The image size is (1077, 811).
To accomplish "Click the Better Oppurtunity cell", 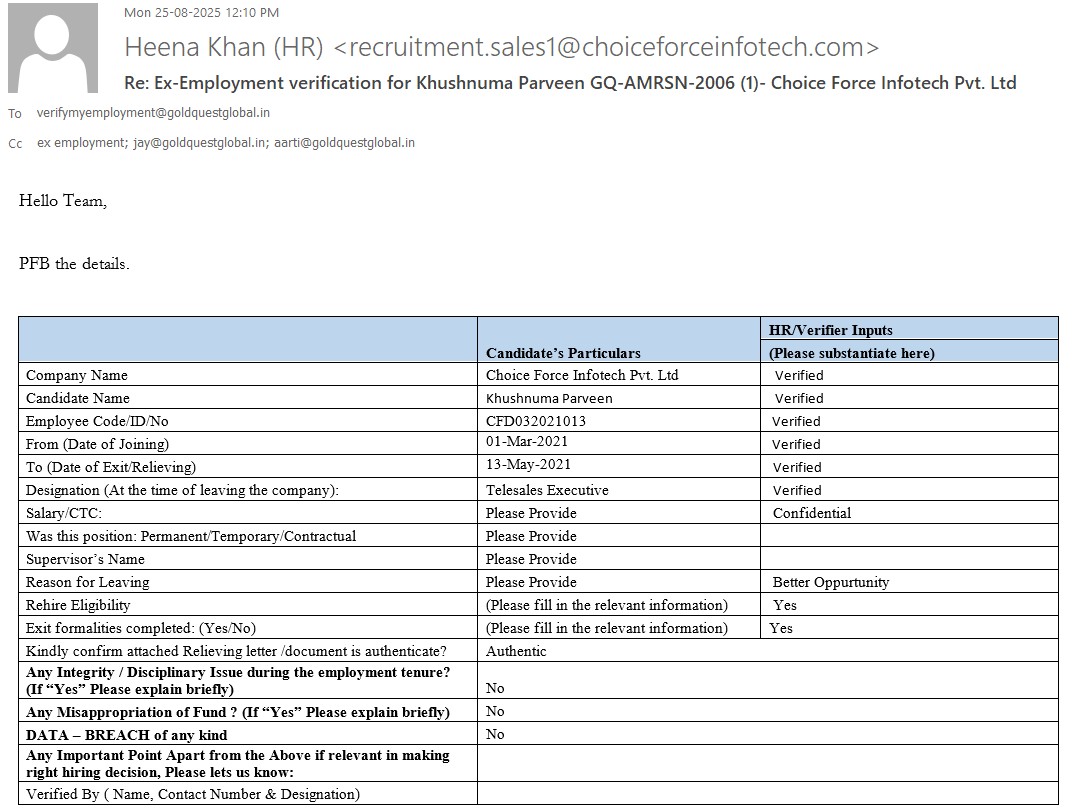I will click(831, 582).
